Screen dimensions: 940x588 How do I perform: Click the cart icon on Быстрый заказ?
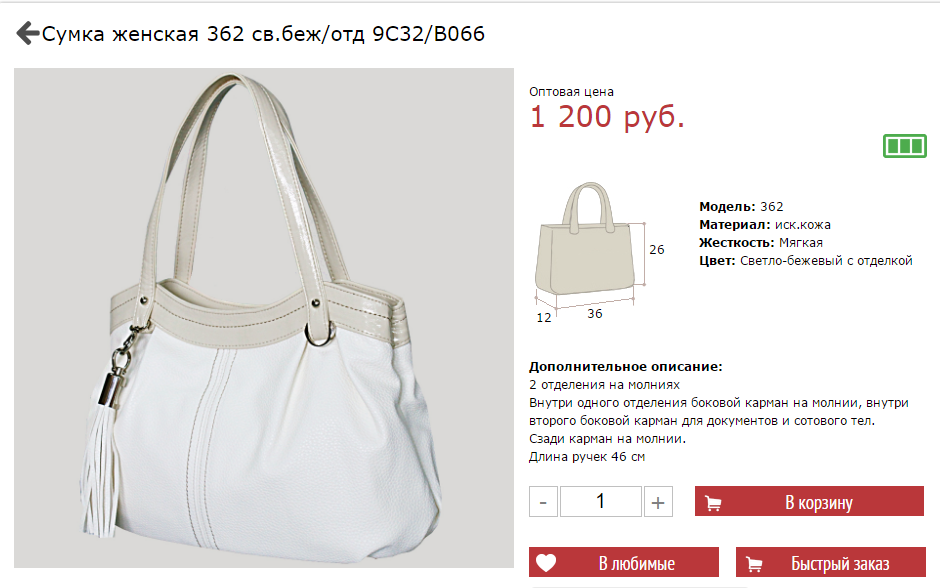pyautogui.click(x=754, y=564)
